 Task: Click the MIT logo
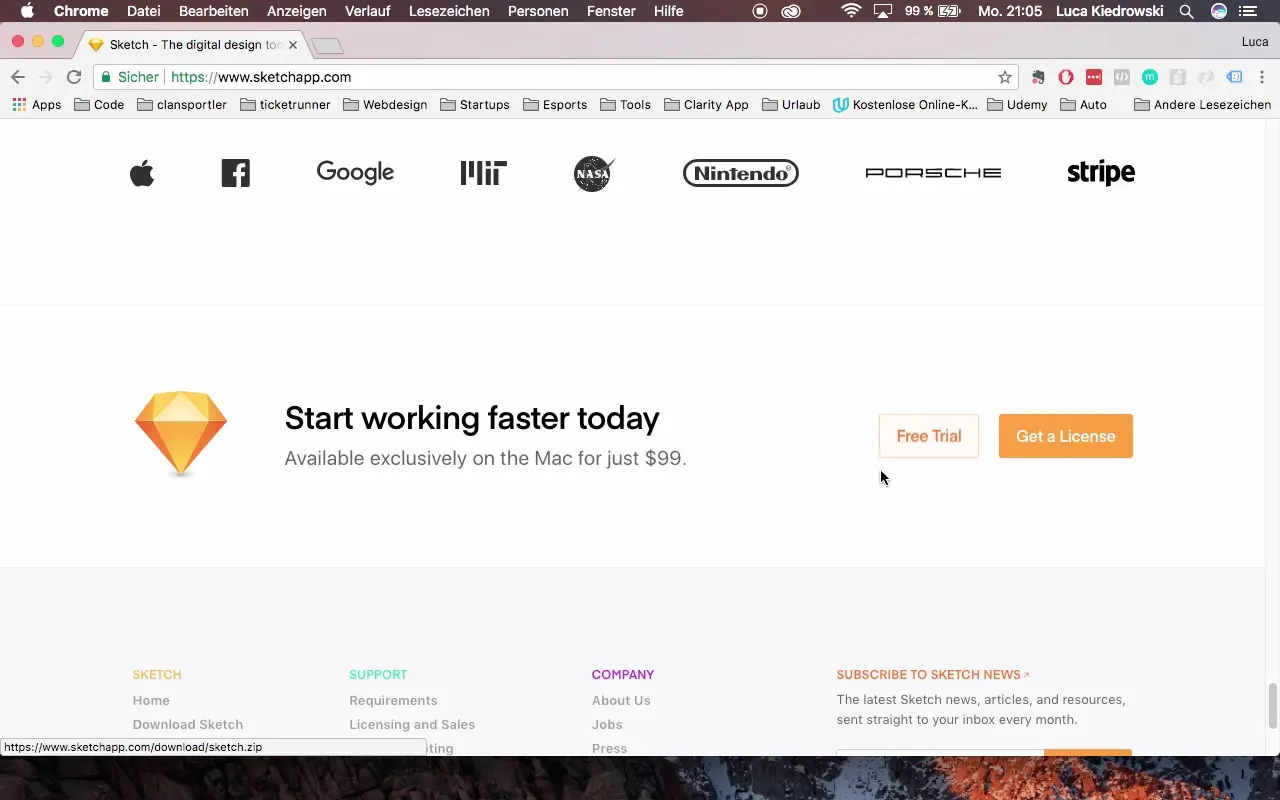tap(484, 173)
